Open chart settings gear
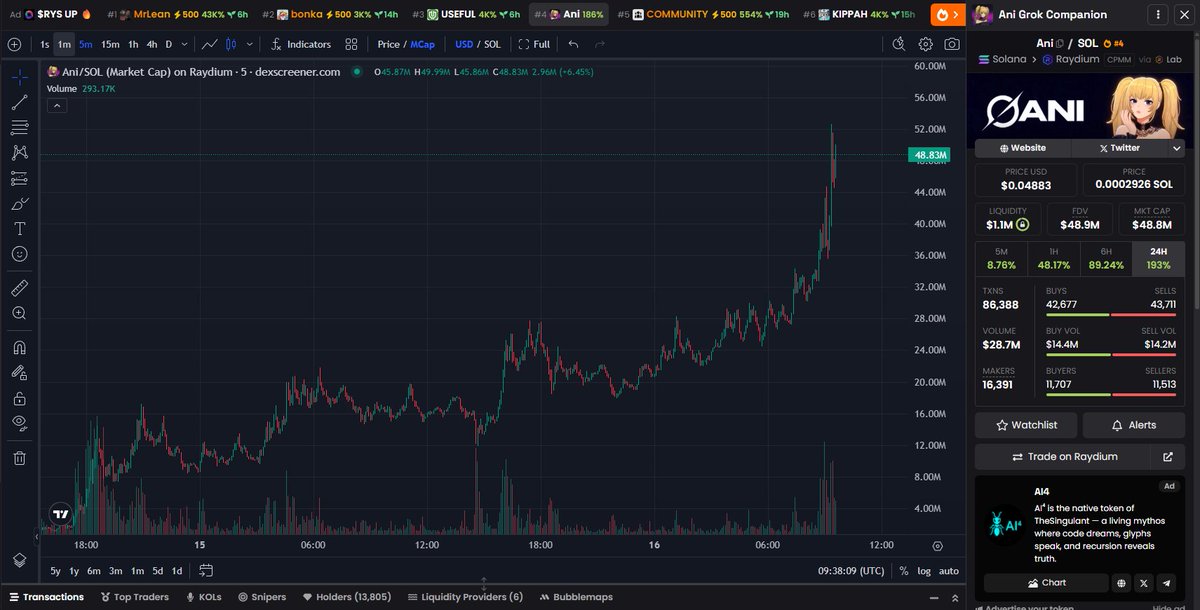The height and width of the screenshot is (610, 1200). [925, 44]
